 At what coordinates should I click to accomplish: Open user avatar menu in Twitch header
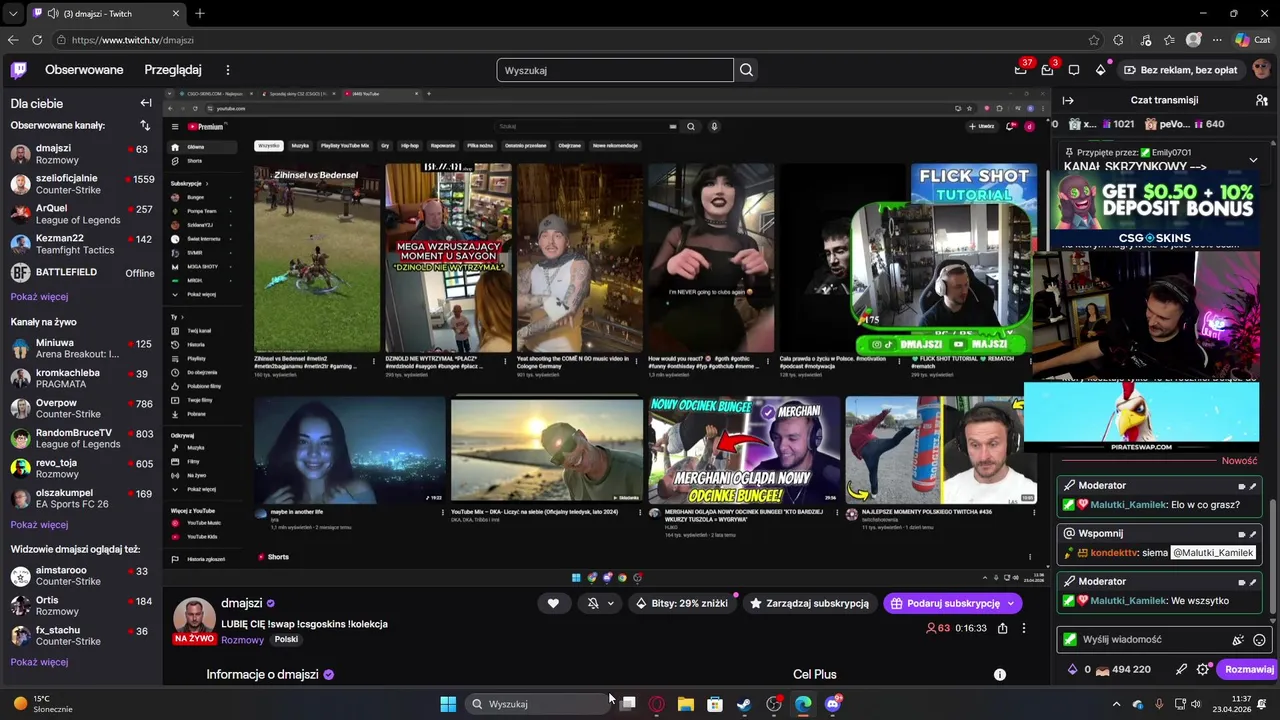(1261, 70)
